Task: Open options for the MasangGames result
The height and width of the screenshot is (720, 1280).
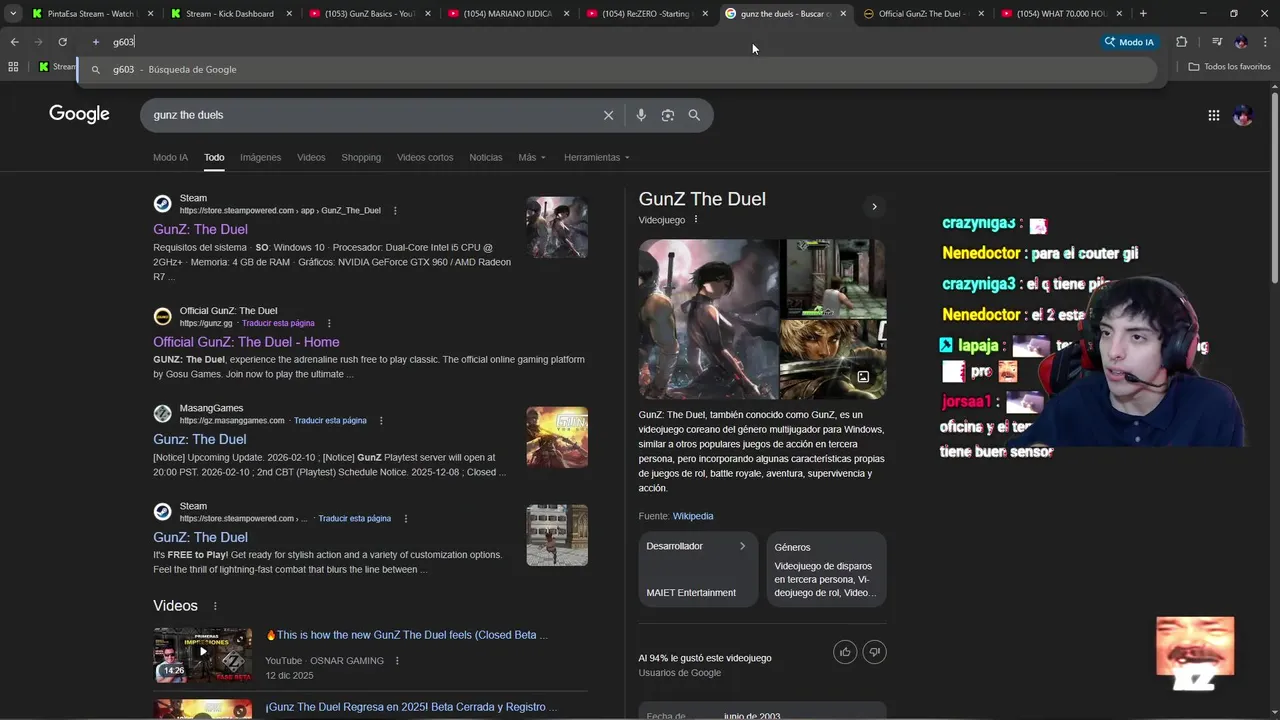Action: tap(381, 421)
